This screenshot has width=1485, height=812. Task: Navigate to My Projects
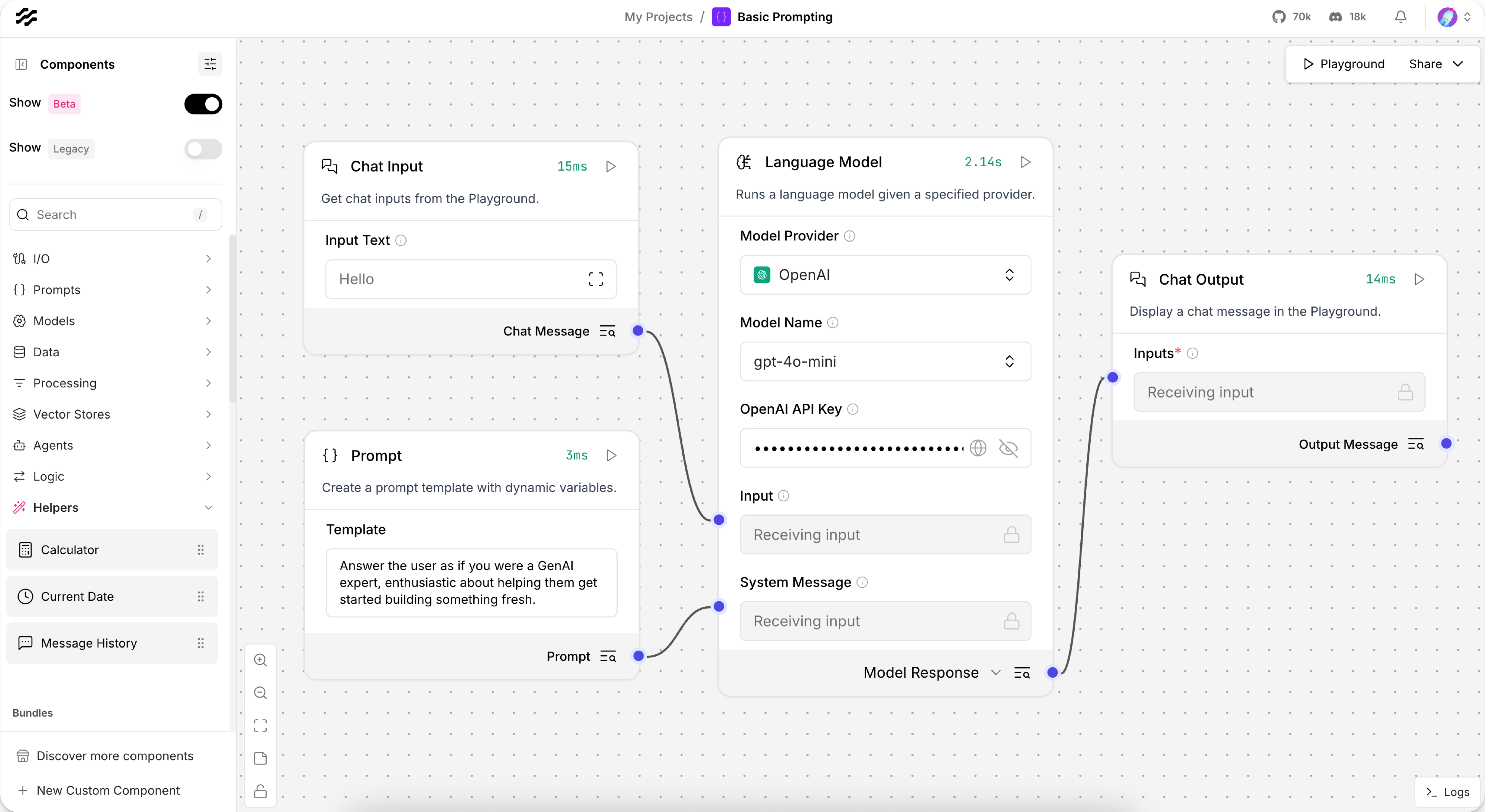(x=658, y=17)
